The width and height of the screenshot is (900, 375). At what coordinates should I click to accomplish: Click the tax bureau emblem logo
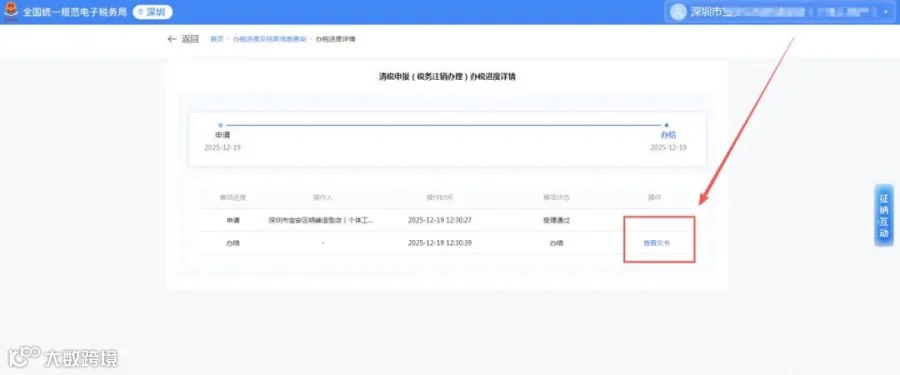tap(10, 11)
